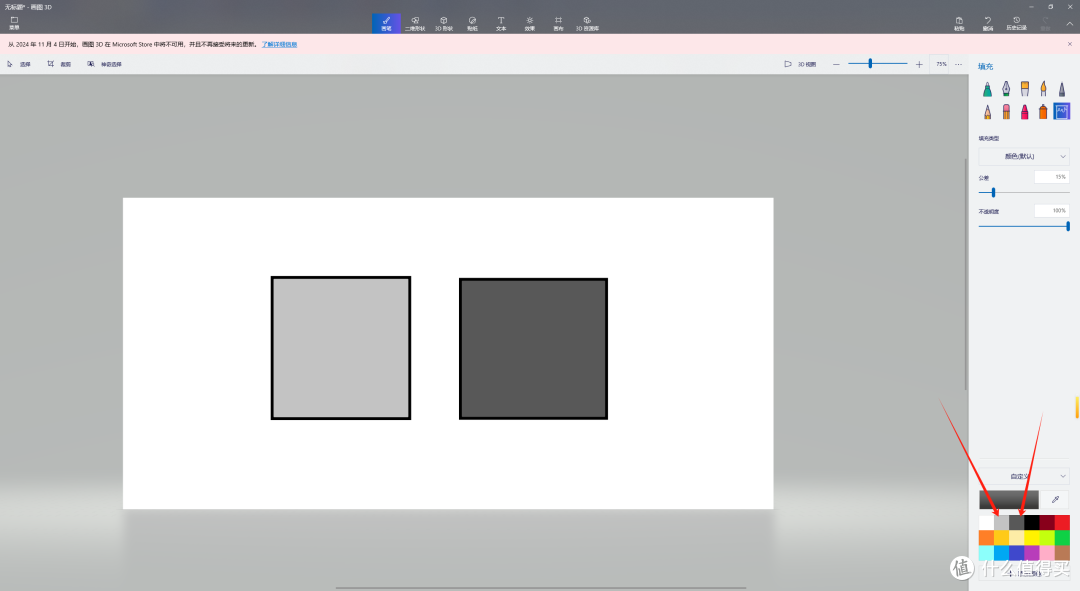Pick the purple color swatch
This screenshot has height=591, width=1080.
click(x=1032, y=552)
